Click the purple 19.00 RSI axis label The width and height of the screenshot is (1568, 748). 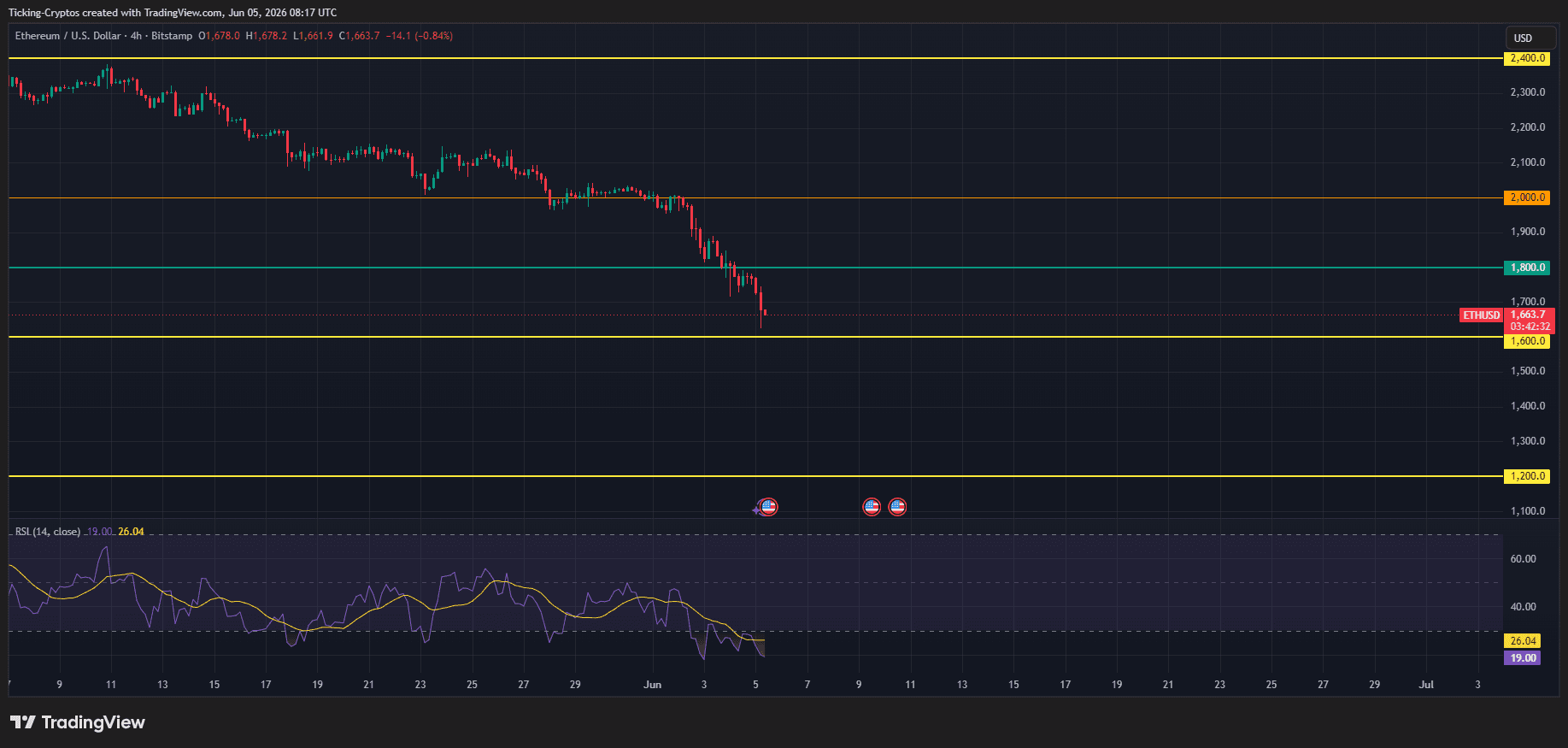pos(1523,658)
